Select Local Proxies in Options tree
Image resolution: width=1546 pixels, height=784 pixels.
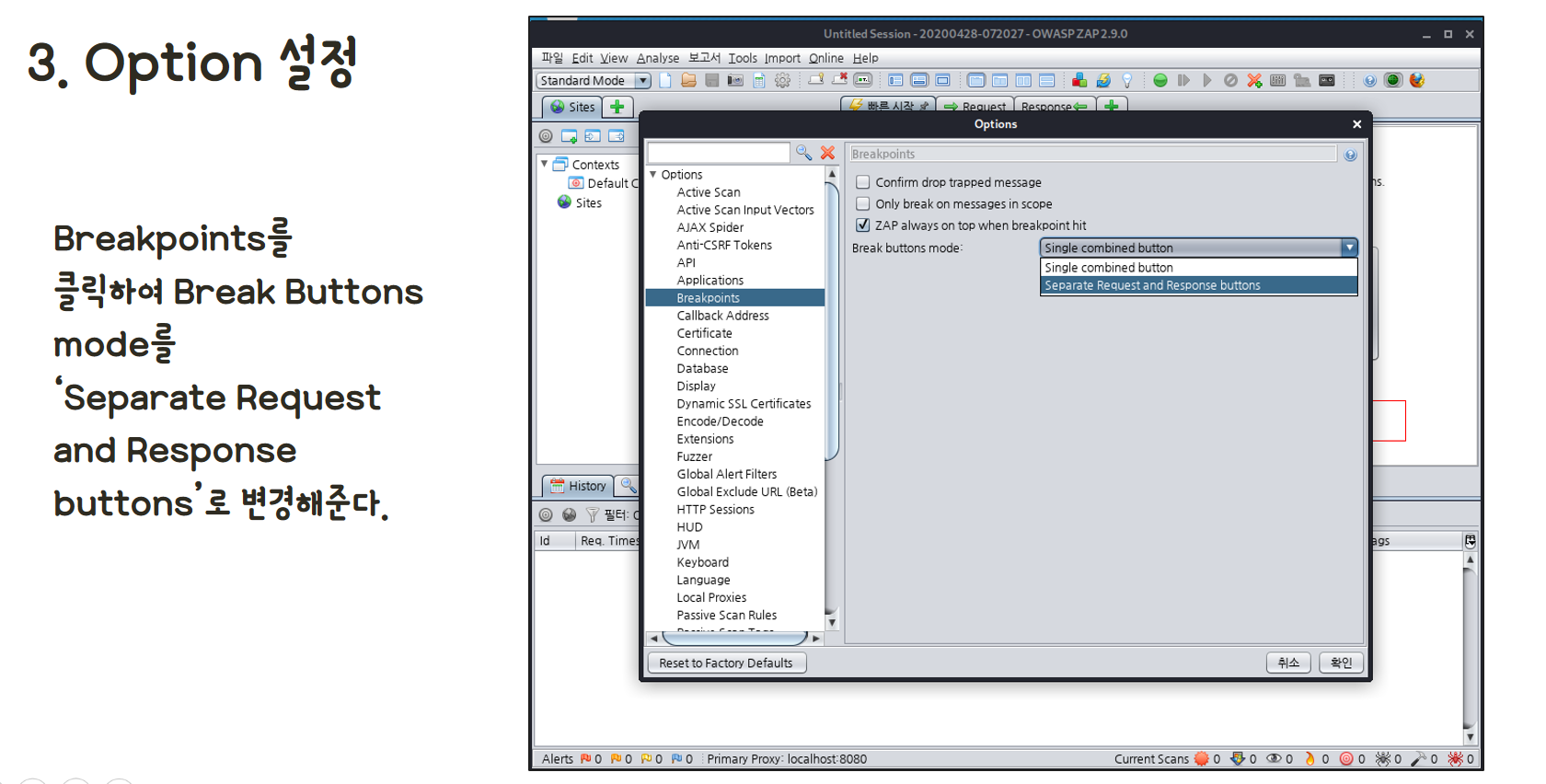(x=711, y=597)
